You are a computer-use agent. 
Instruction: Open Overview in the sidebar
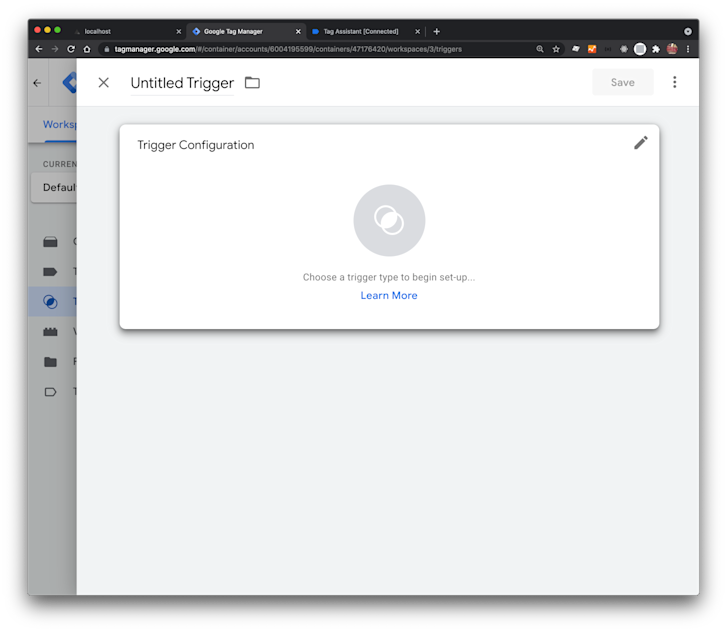53,242
